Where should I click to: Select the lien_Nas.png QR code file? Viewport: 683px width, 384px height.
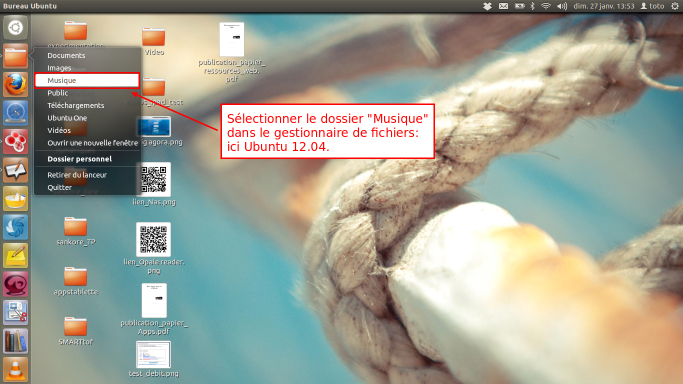tap(154, 184)
